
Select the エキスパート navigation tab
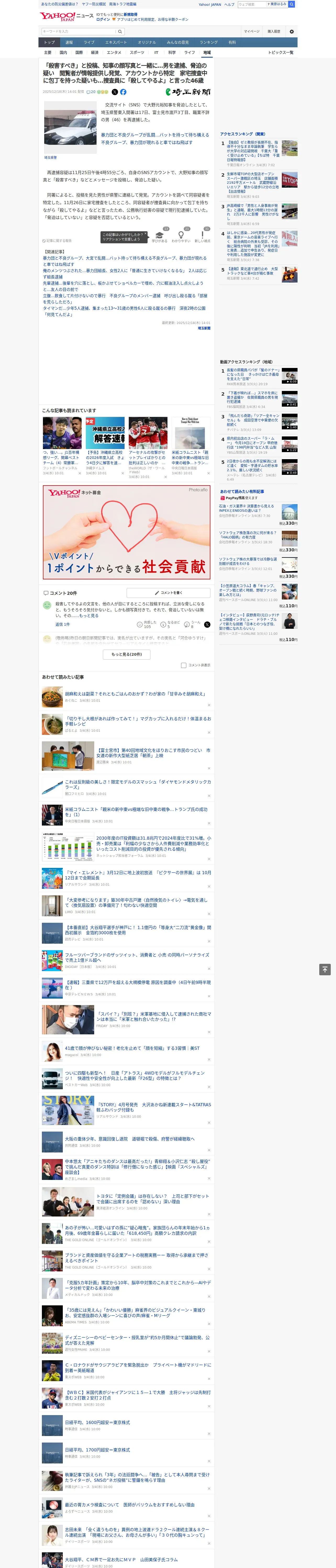pos(116,42)
